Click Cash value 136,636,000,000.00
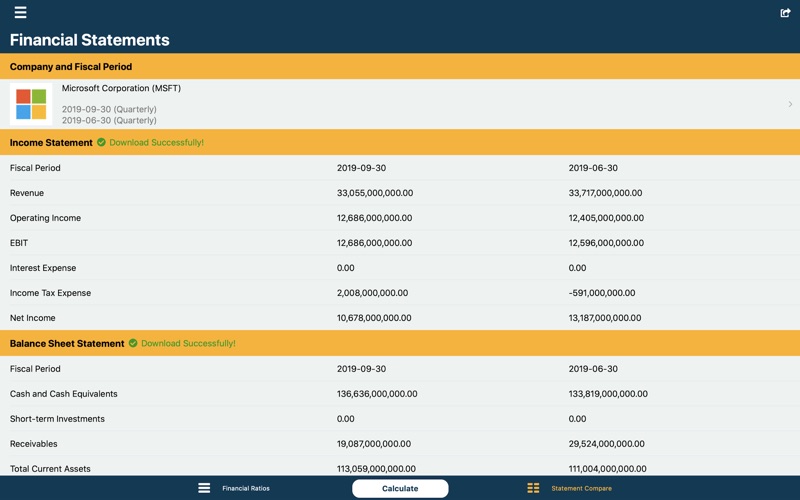800x500 pixels. 377,394
